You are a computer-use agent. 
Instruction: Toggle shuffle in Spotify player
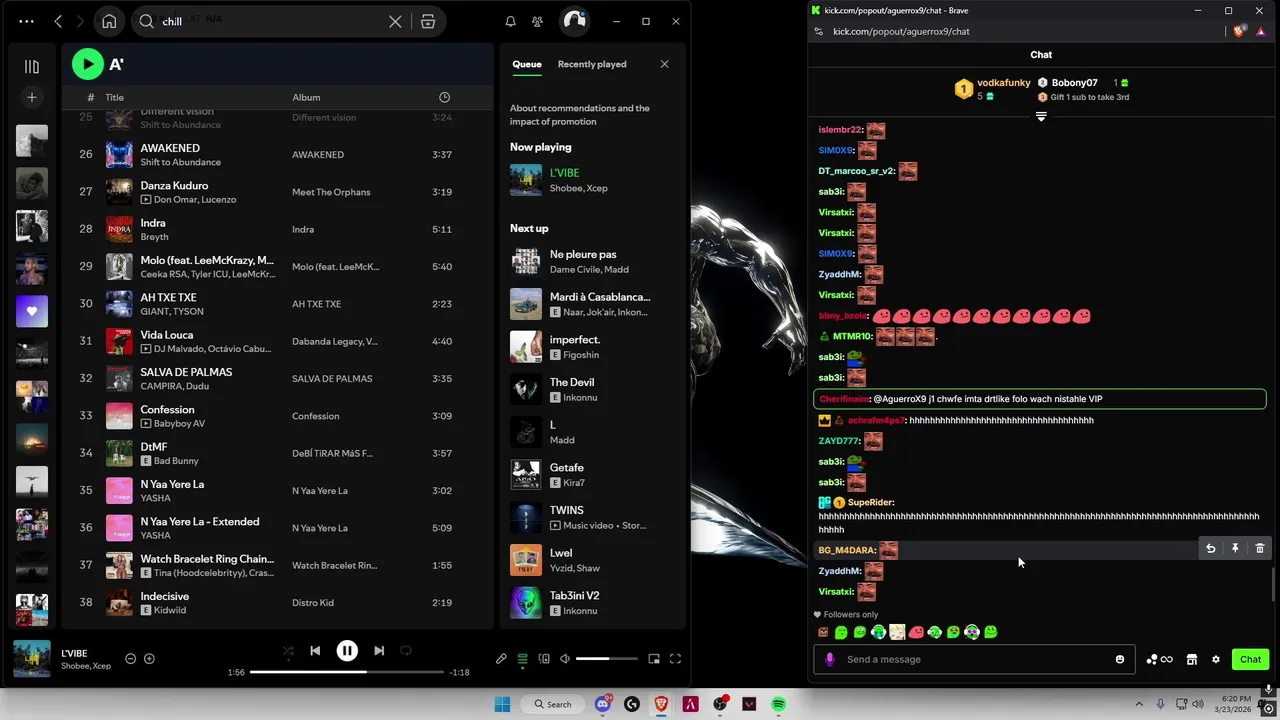288,651
